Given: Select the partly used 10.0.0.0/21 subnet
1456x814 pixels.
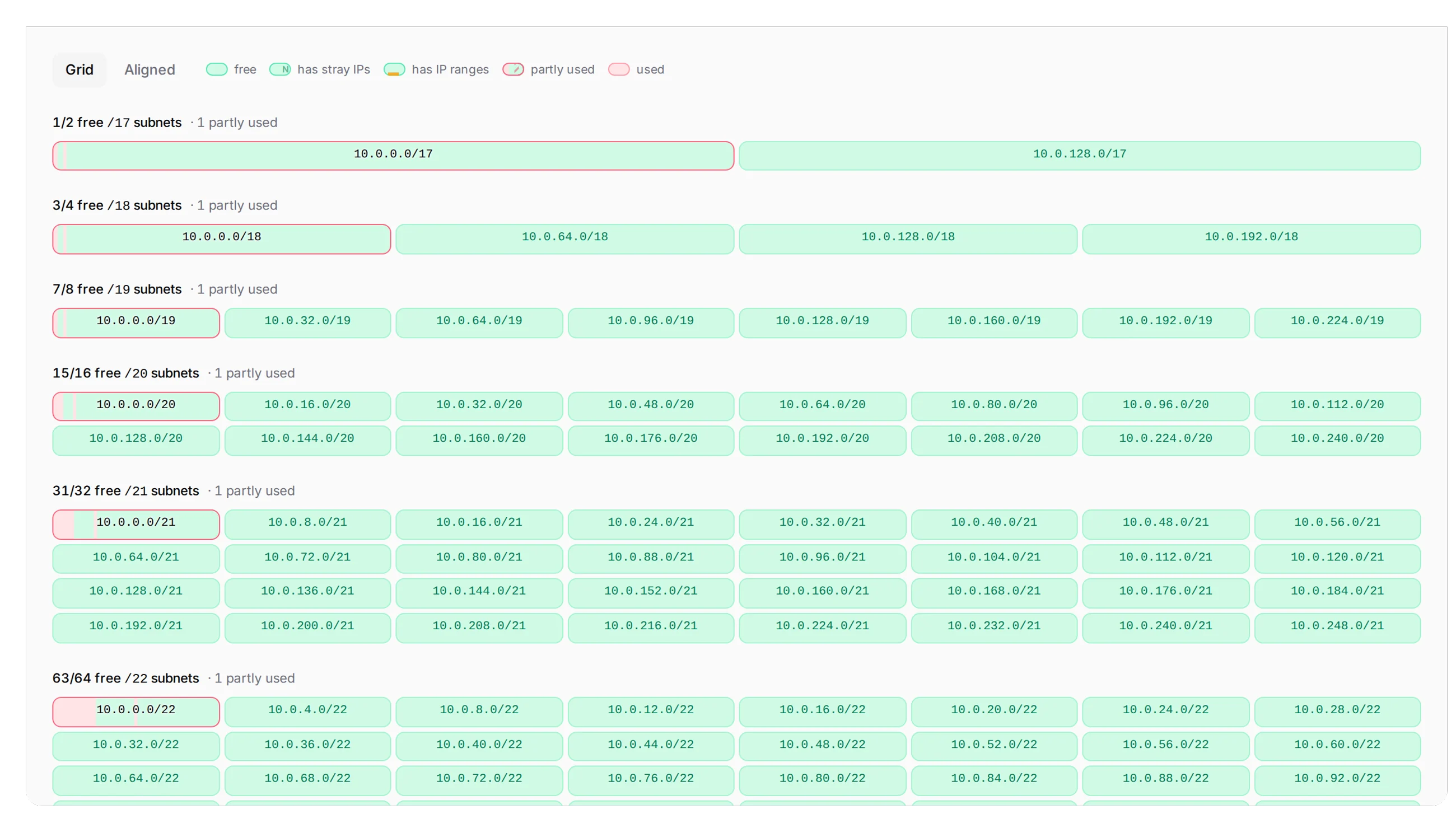Looking at the screenshot, I should 136,524.
